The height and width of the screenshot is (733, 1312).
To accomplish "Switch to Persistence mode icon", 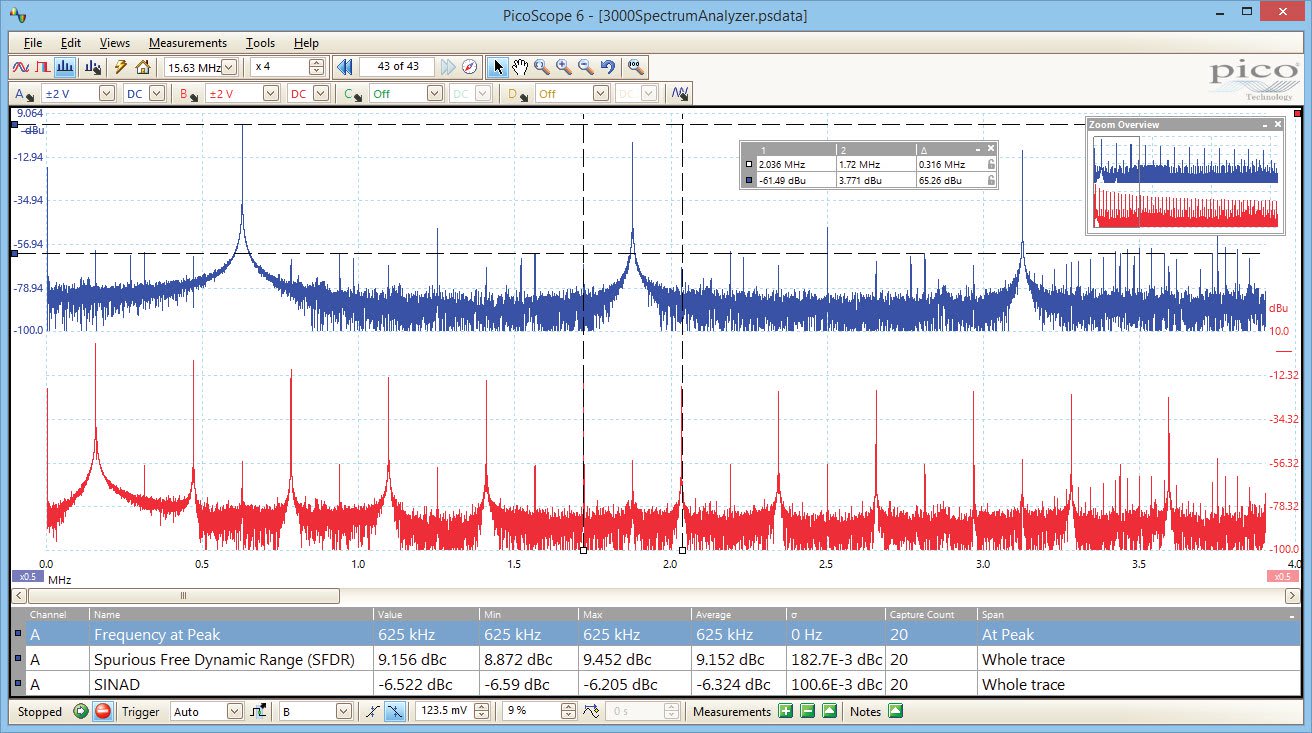I will pos(43,67).
